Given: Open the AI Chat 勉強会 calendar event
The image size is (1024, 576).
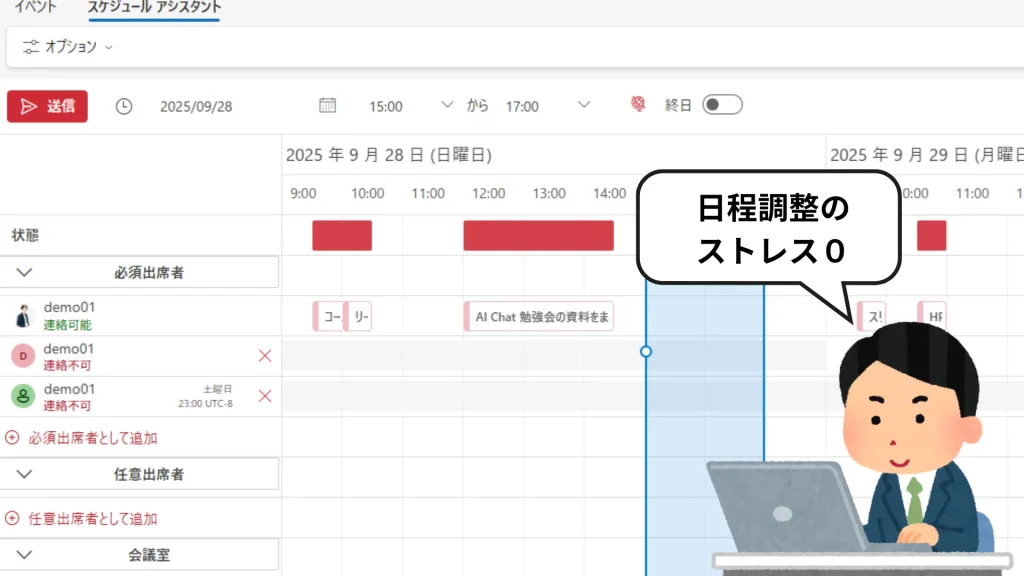Looking at the screenshot, I should [x=539, y=316].
